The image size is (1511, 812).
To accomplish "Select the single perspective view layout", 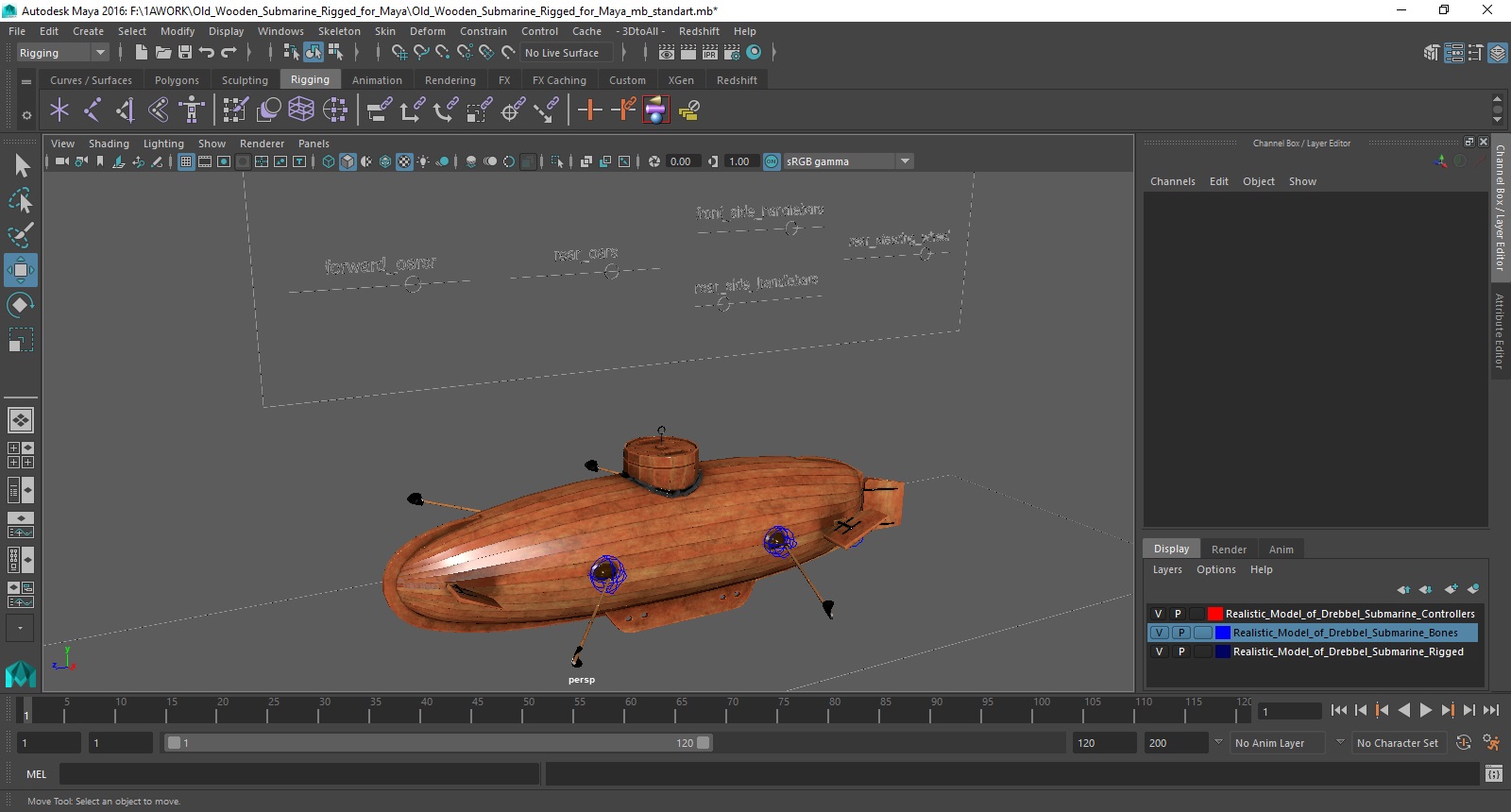I will pyautogui.click(x=21, y=420).
